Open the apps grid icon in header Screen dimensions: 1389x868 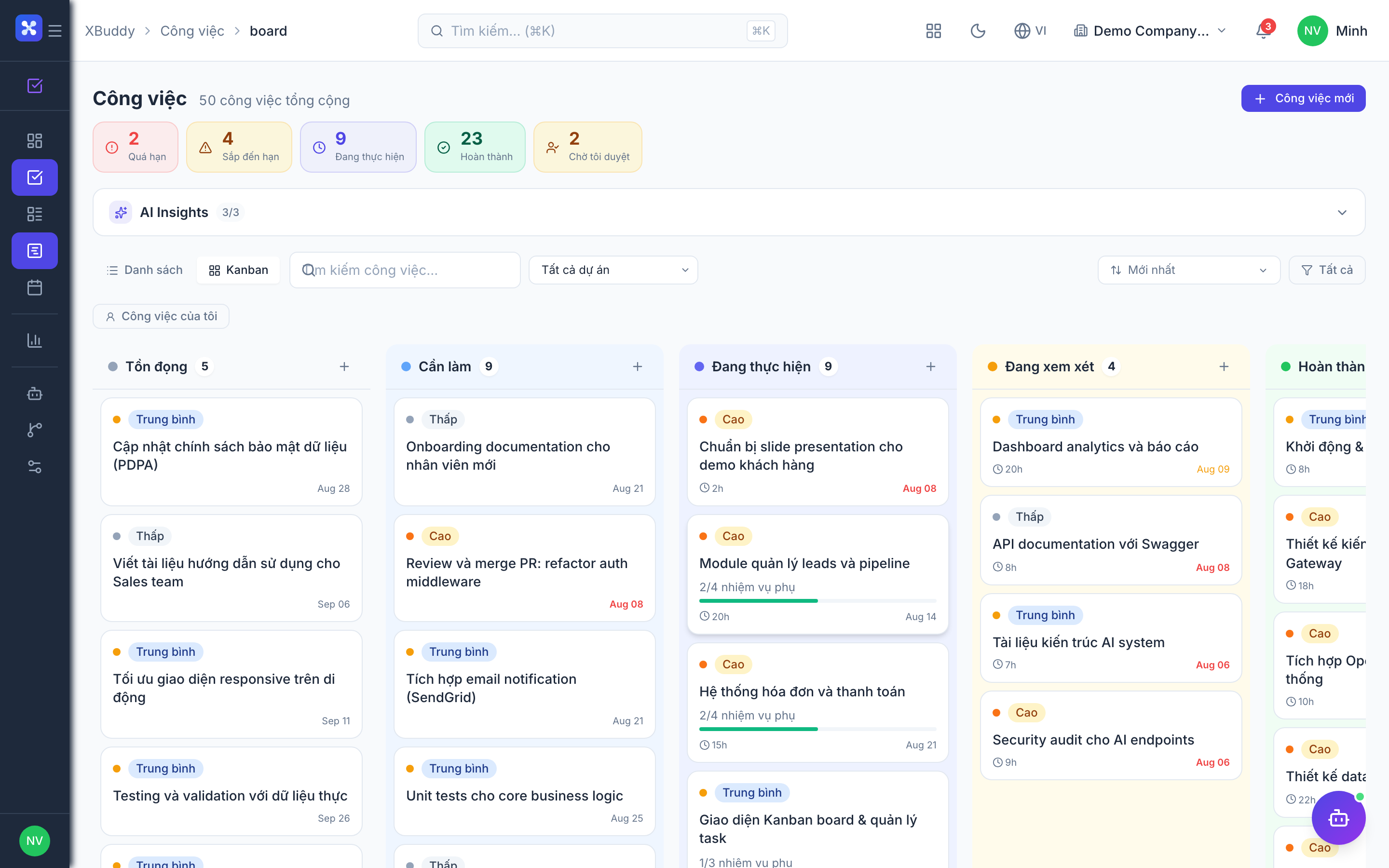click(934, 31)
